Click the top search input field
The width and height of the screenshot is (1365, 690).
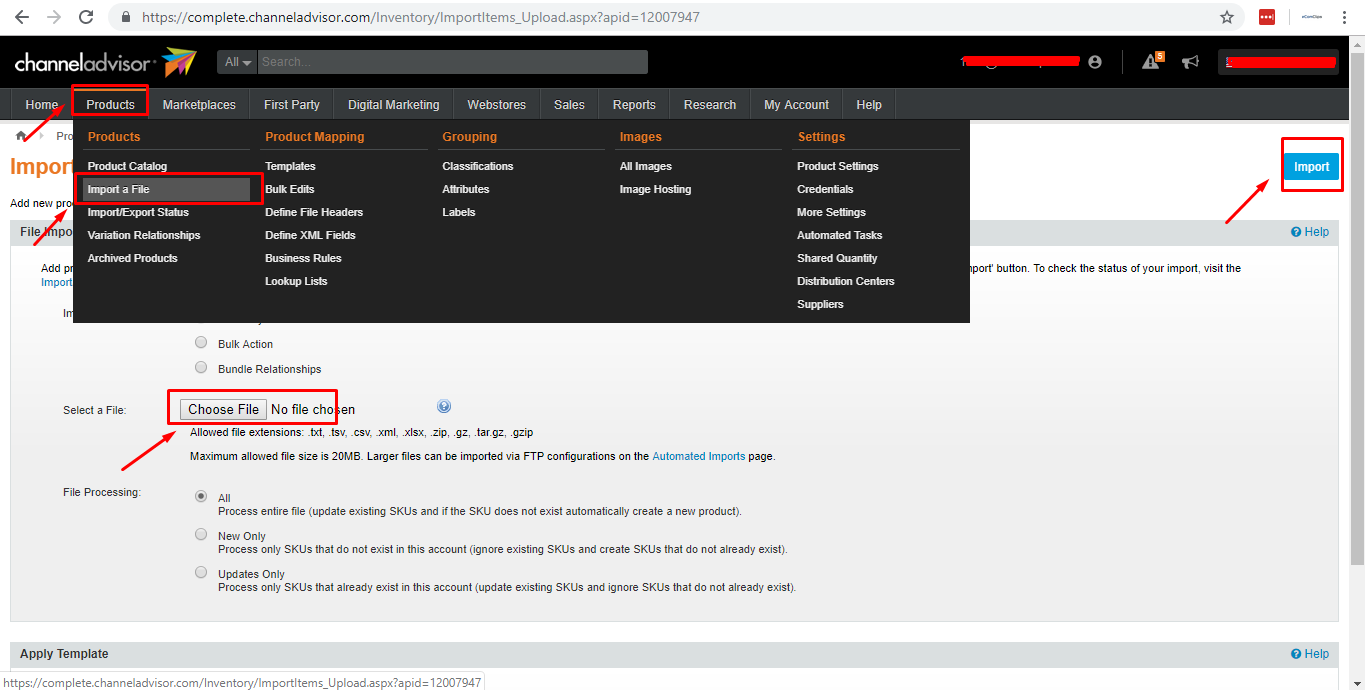[452, 62]
